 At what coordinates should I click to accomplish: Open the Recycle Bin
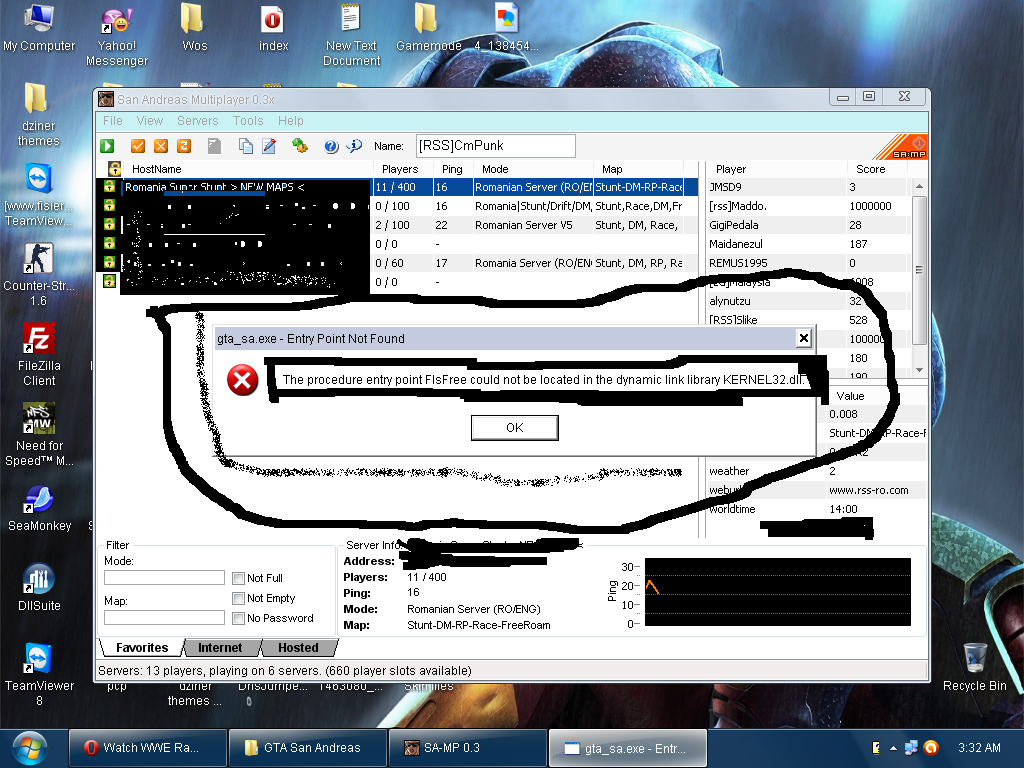(x=974, y=667)
